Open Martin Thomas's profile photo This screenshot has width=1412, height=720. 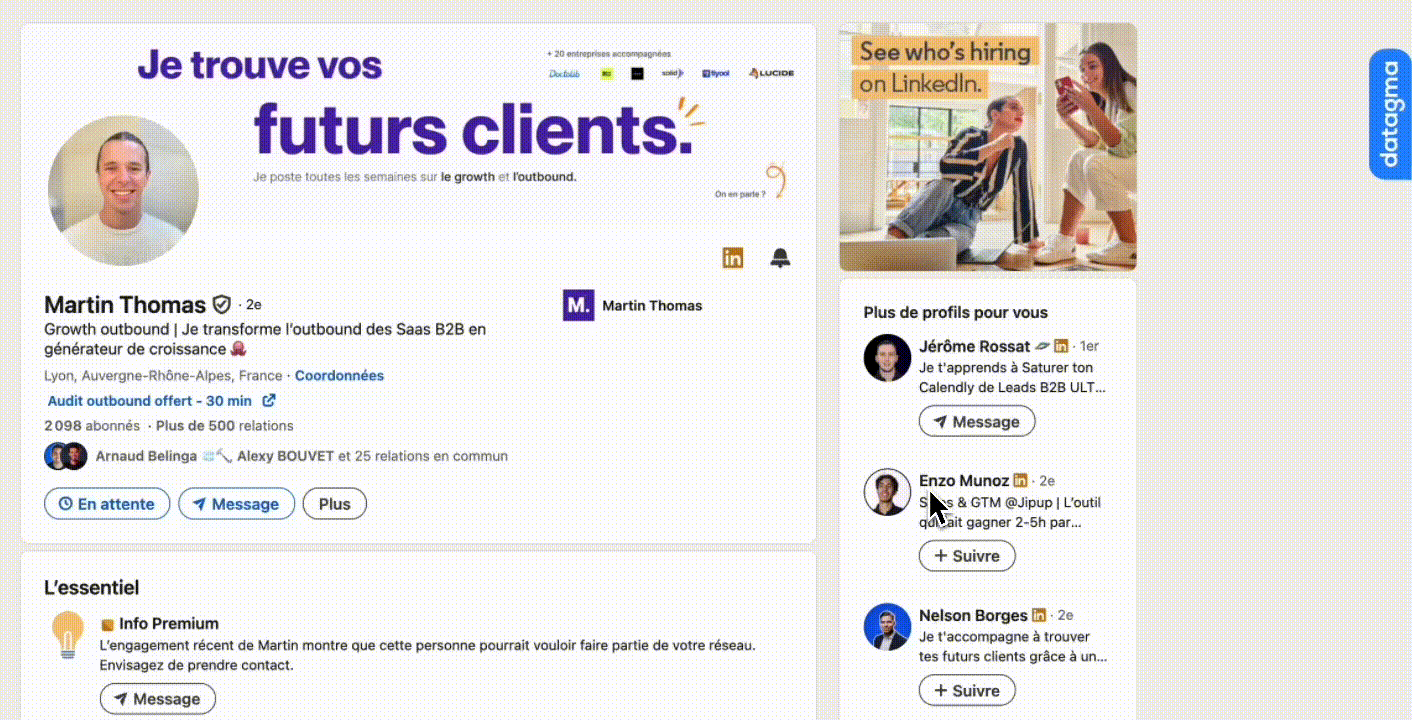coord(123,190)
